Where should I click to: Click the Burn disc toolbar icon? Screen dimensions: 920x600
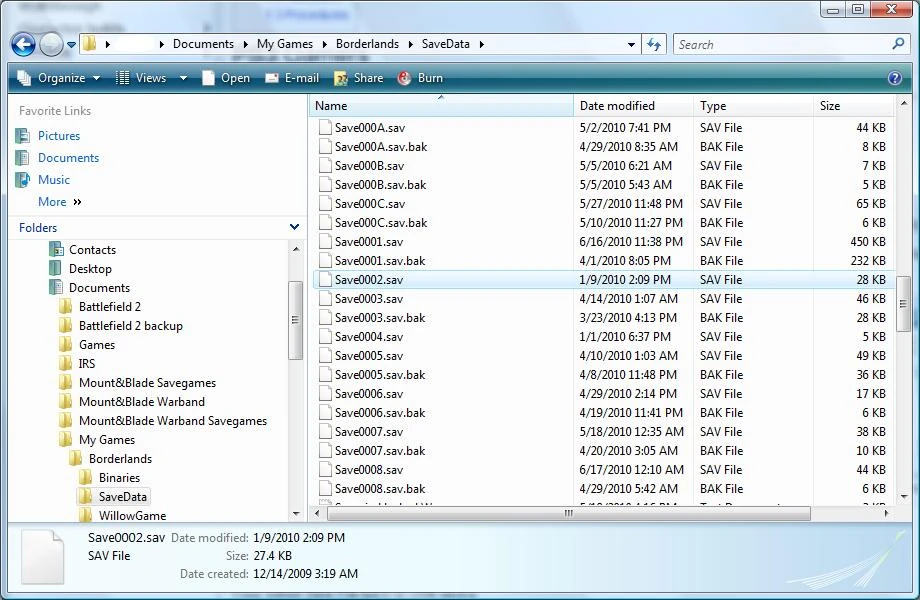coord(405,78)
